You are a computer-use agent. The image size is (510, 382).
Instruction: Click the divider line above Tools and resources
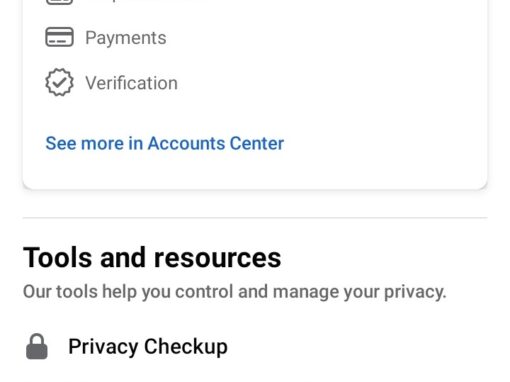[x=255, y=218]
